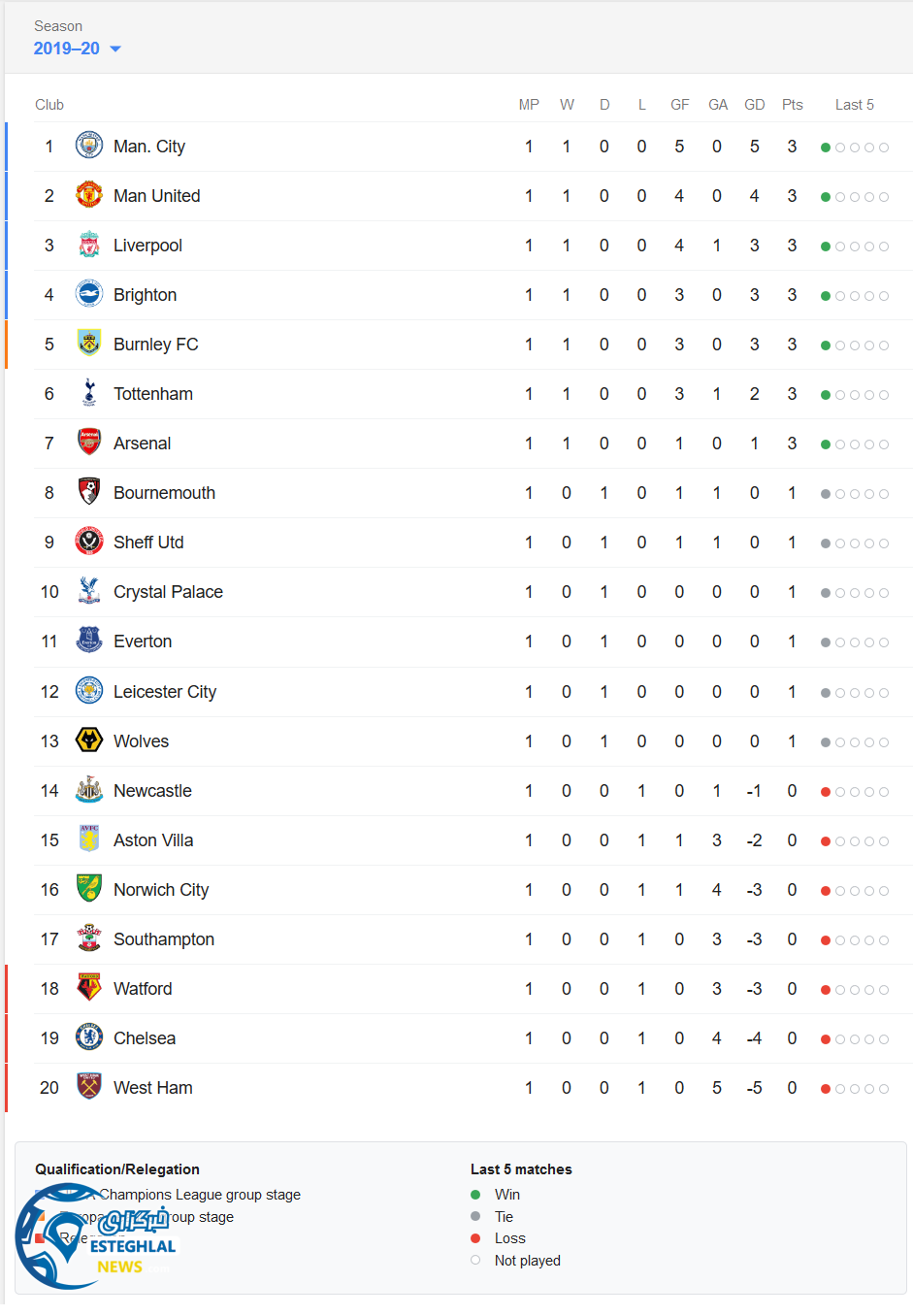Click the Man. City club crest
The image size is (913, 1316).
pos(89,146)
